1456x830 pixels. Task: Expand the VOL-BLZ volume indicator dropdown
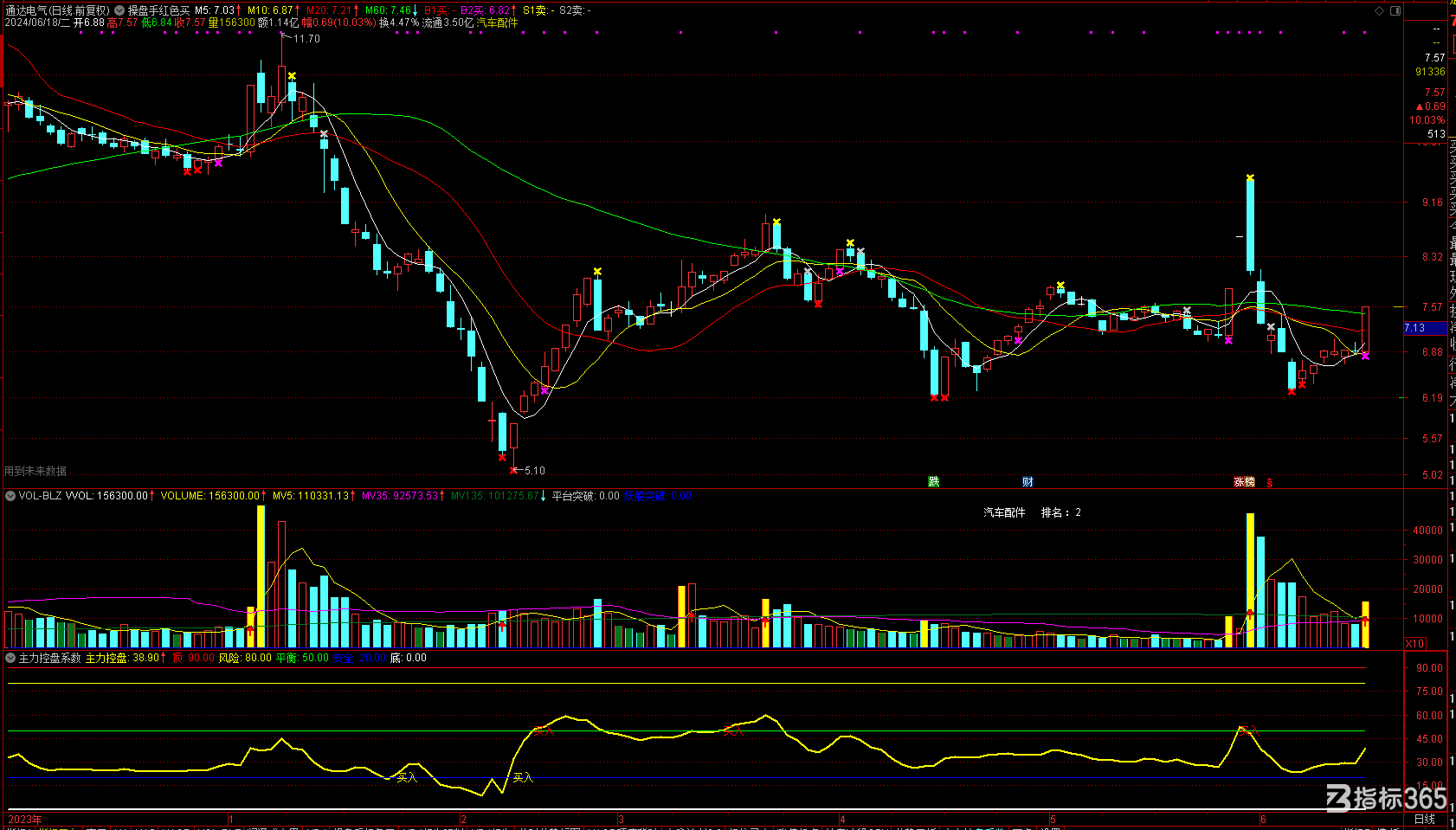point(10,496)
